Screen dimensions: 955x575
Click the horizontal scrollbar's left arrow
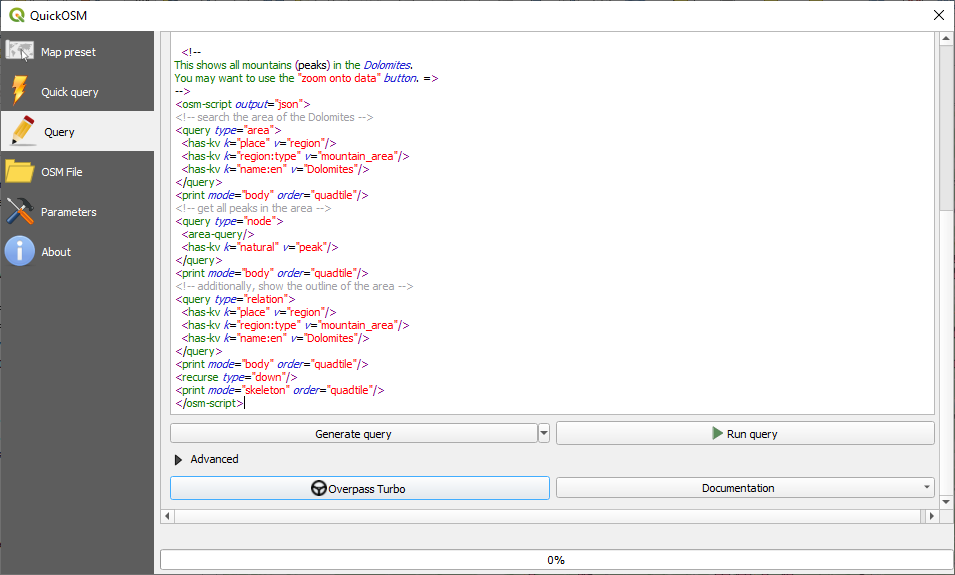click(x=167, y=516)
